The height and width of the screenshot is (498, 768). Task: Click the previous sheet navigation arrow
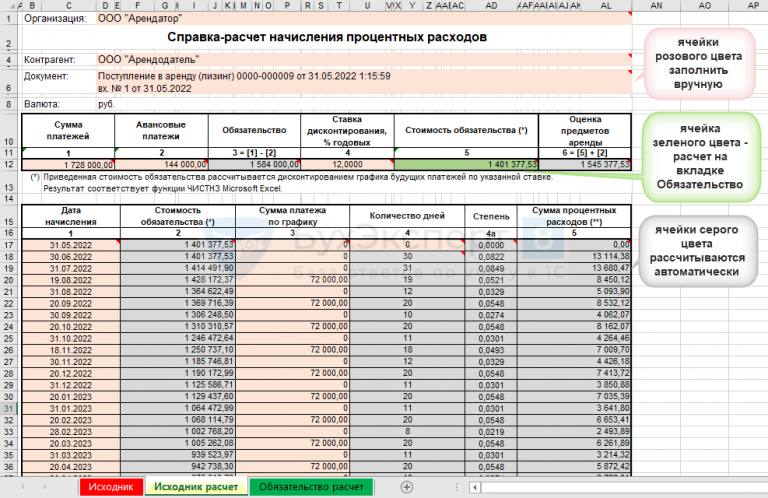coord(23,487)
